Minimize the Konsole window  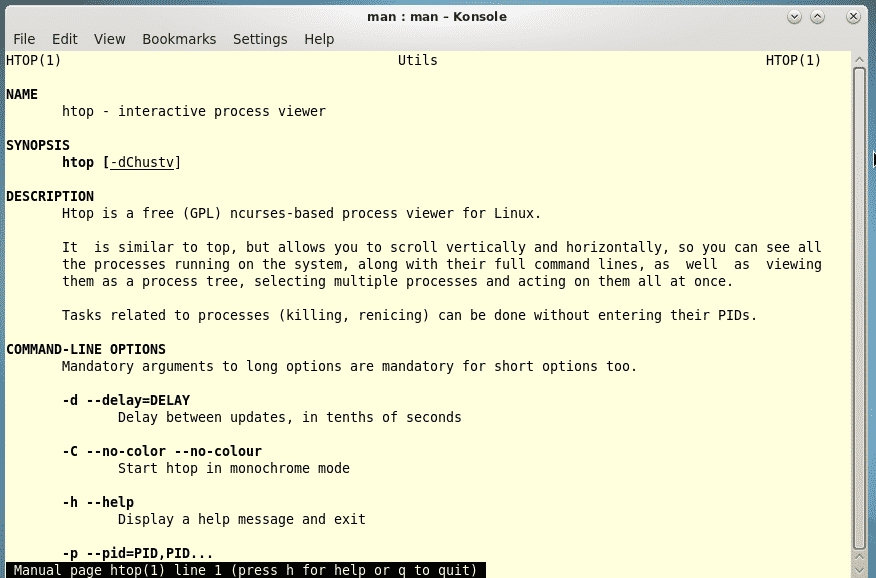click(x=794, y=17)
